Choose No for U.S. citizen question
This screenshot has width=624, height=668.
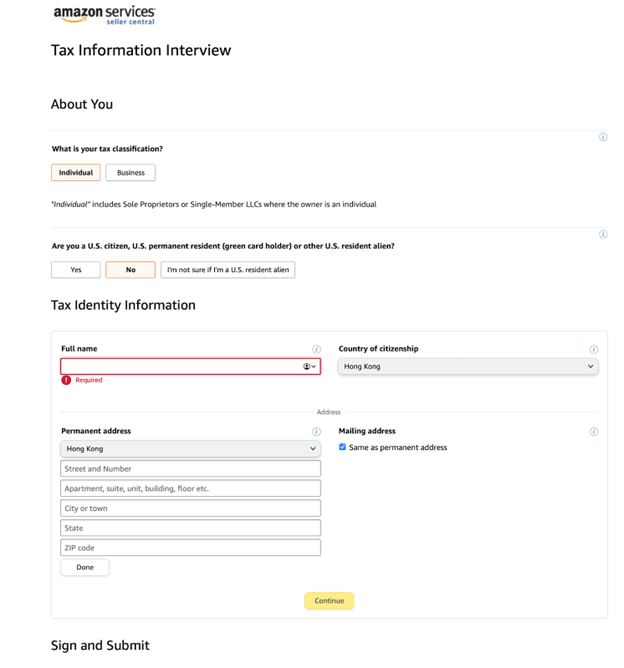click(x=130, y=270)
